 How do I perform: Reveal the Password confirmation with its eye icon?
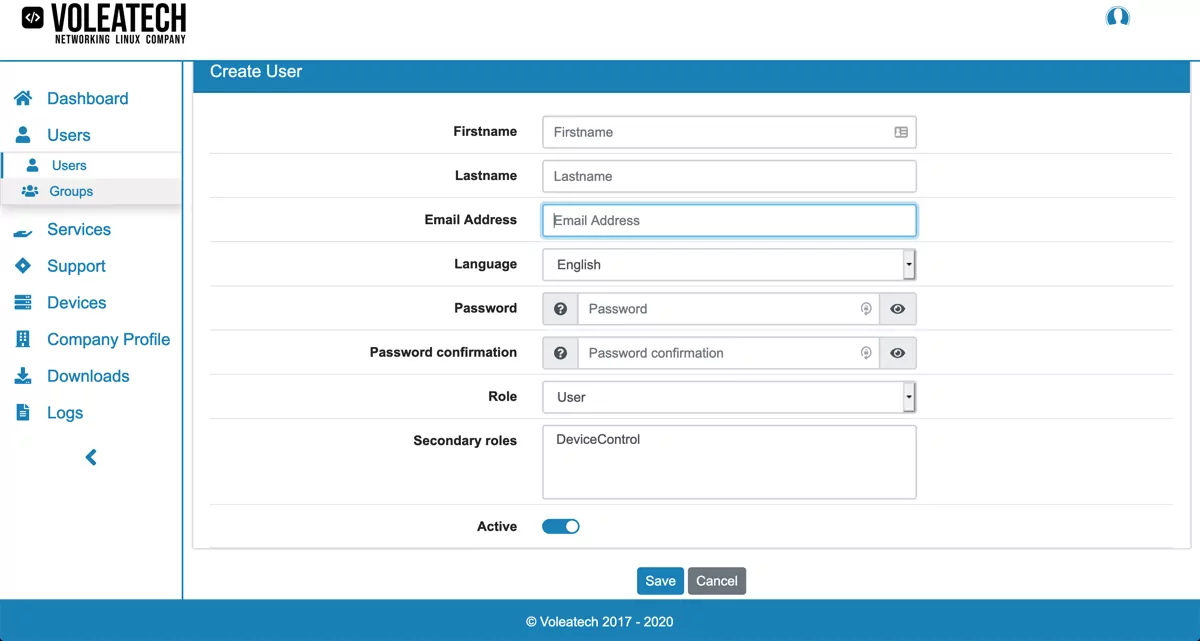(897, 352)
